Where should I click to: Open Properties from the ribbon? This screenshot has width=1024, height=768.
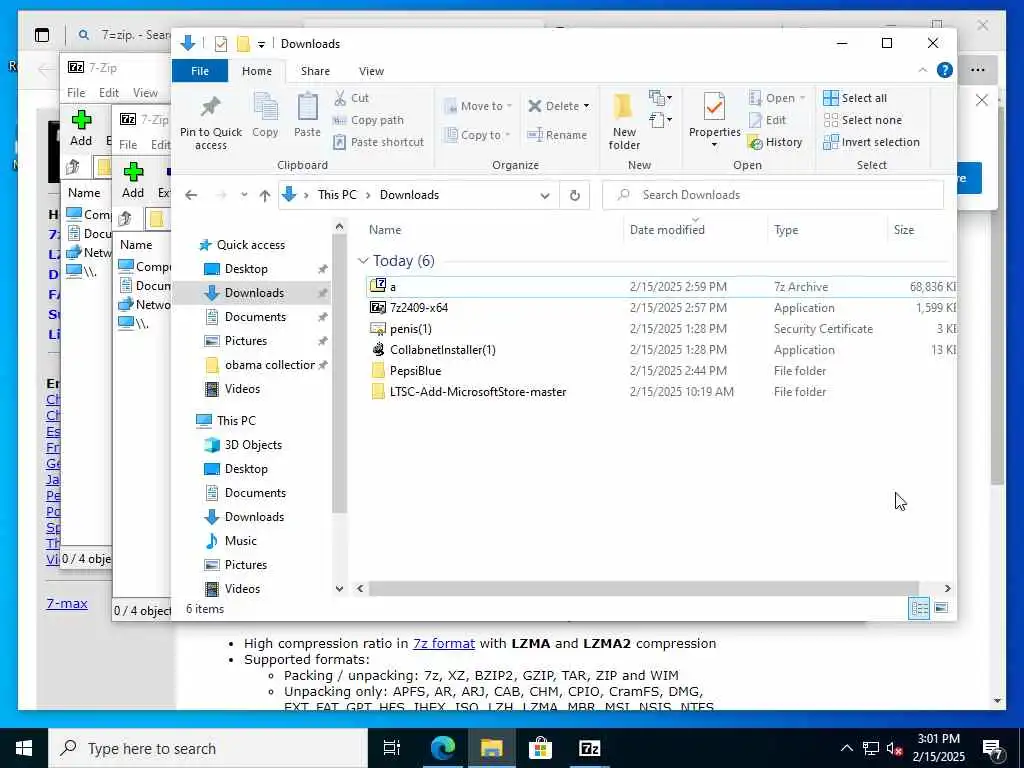point(714,120)
